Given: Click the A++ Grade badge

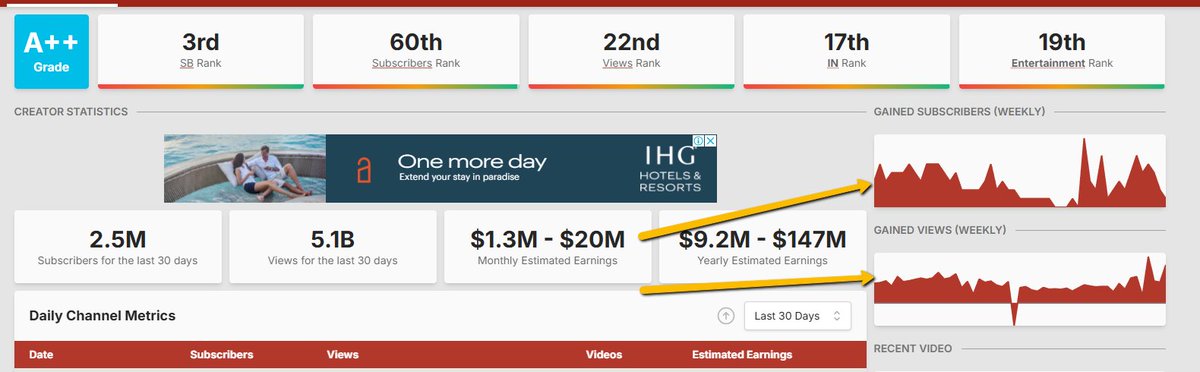Looking at the screenshot, I should 52,51.
